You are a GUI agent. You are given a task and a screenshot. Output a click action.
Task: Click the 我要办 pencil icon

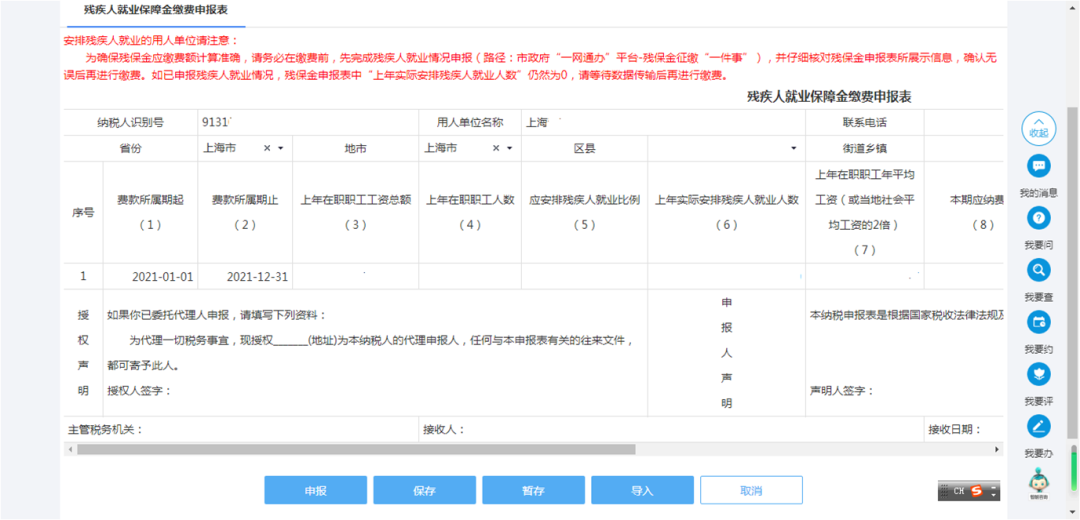point(1038,426)
